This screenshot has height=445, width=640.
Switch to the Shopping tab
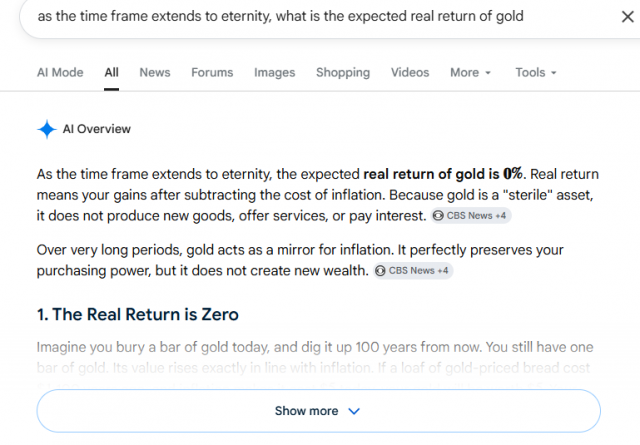[343, 72]
